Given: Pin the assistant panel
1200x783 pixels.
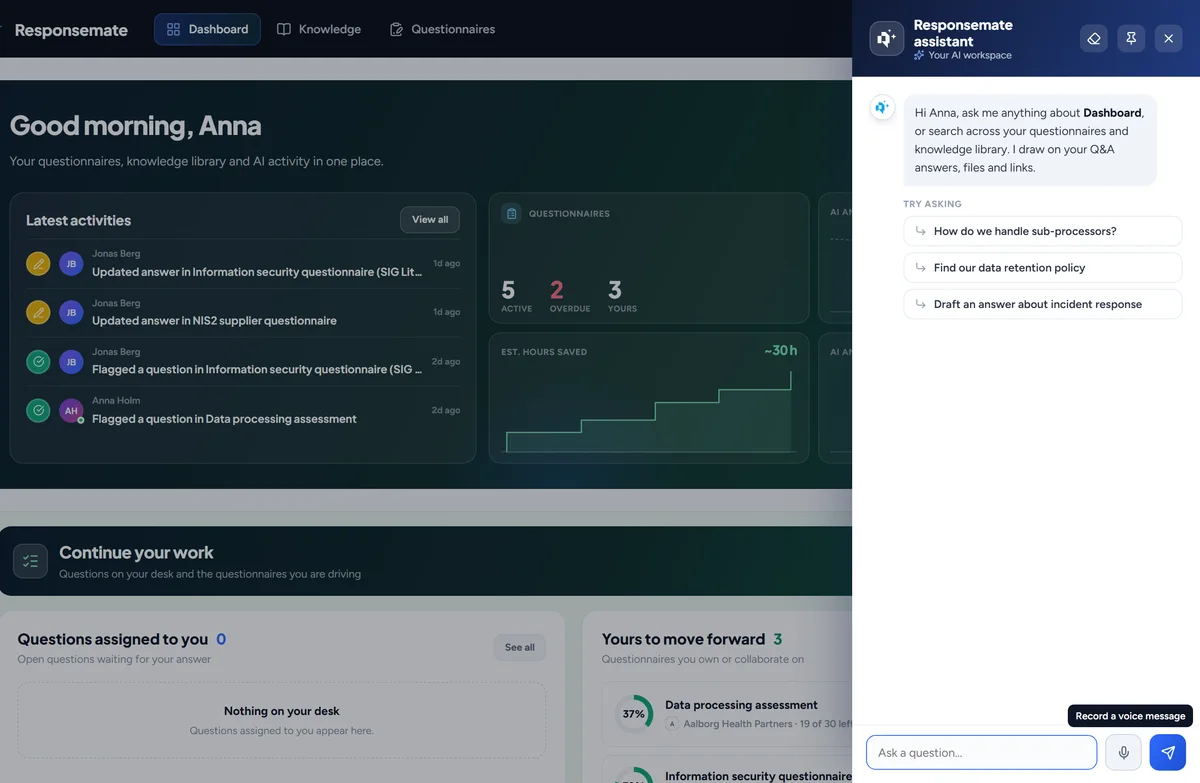Looking at the screenshot, I should pos(1131,38).
